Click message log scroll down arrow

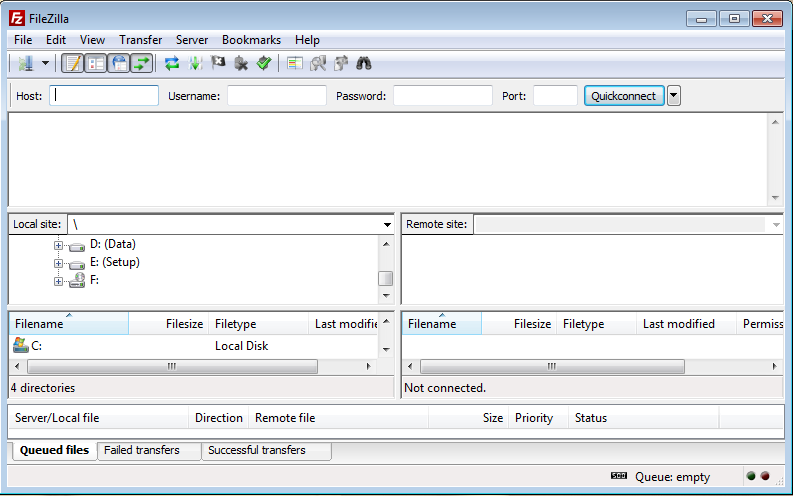(x=775, y=198)
